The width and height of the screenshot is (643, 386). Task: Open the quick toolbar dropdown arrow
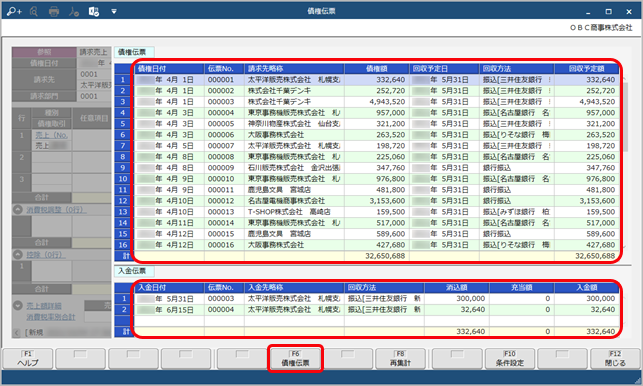click(x=114, y=11)
